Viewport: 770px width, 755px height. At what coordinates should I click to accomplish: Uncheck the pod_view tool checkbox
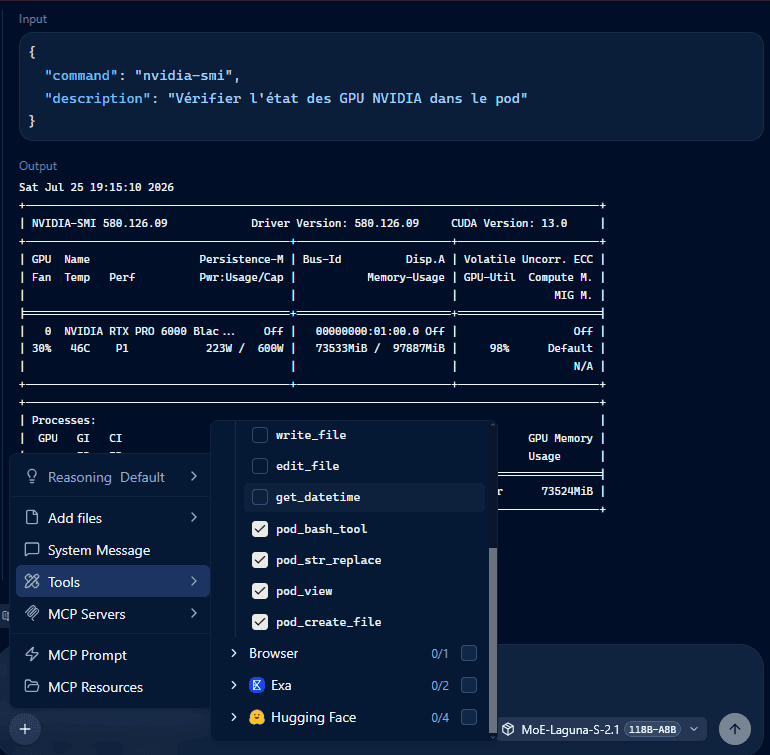pos(260,591)
